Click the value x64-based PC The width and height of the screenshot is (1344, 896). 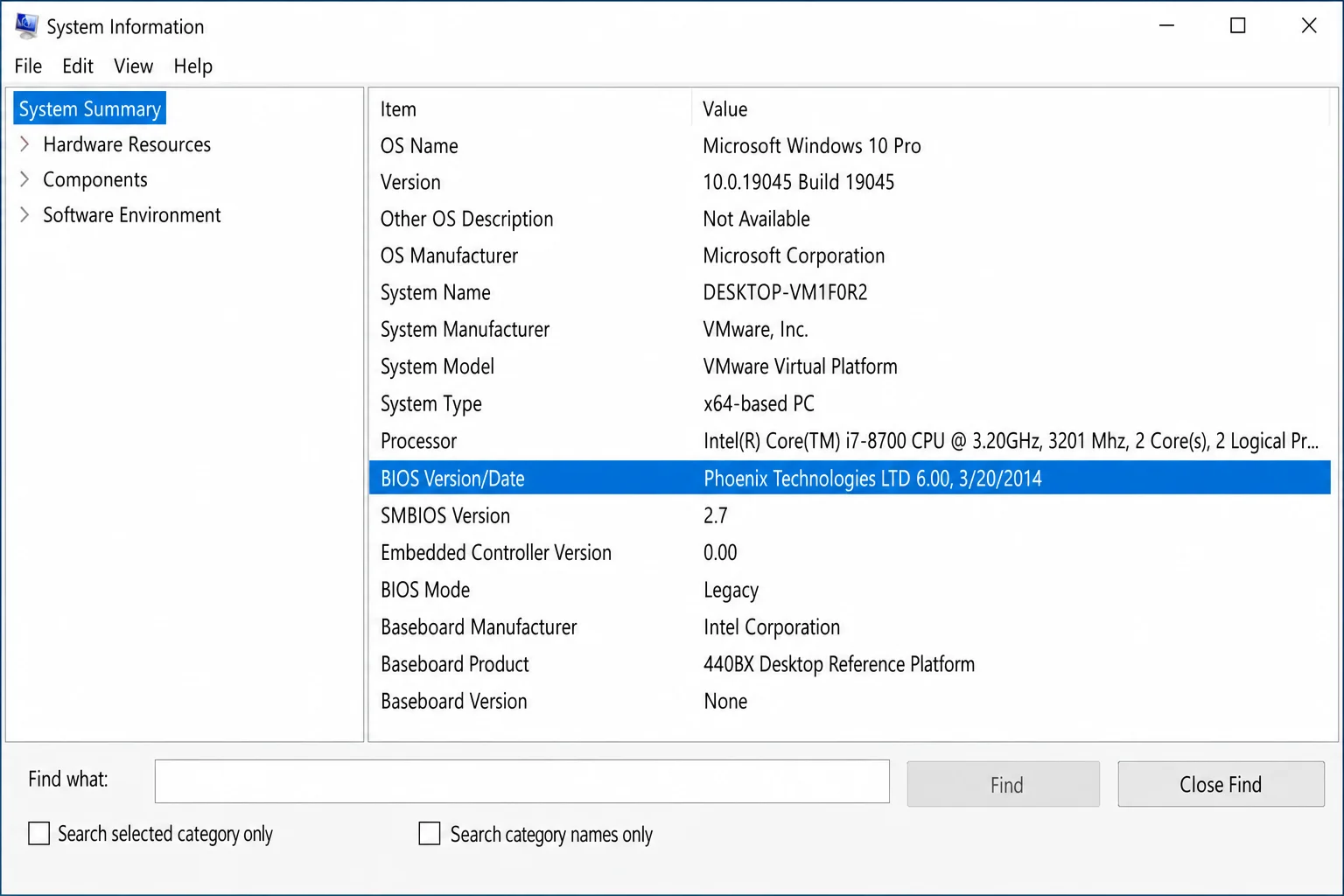pyautogui.click(x=759, y=403)
